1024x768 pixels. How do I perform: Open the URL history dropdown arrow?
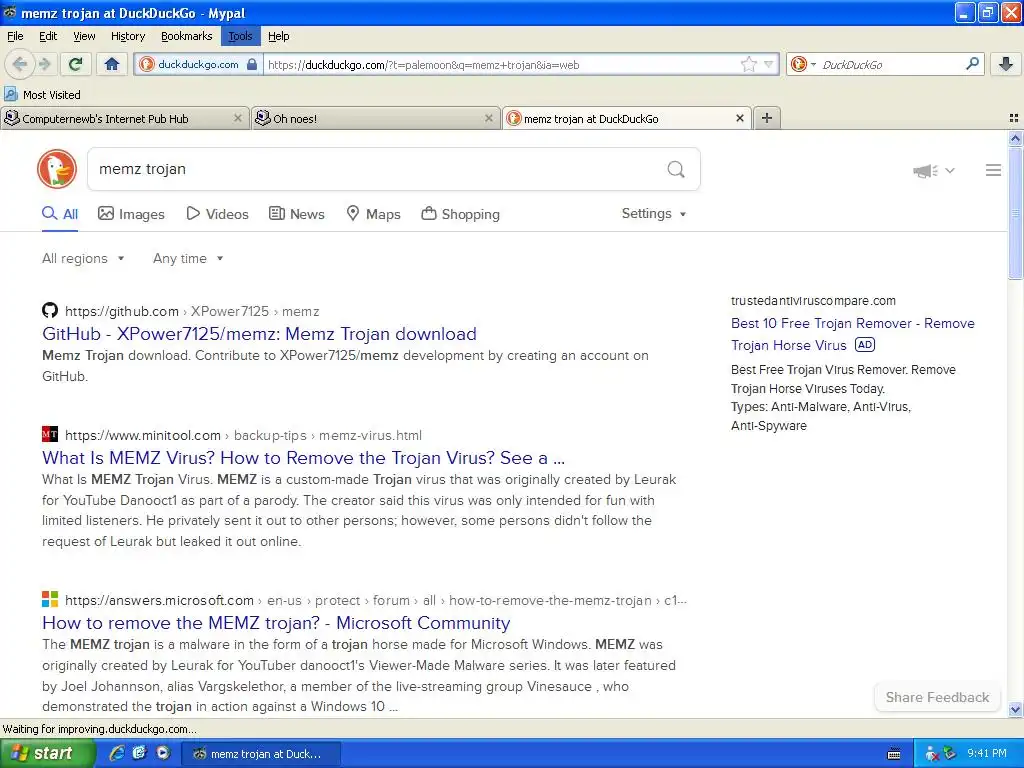pyautogui.click(x=768, y=64)
